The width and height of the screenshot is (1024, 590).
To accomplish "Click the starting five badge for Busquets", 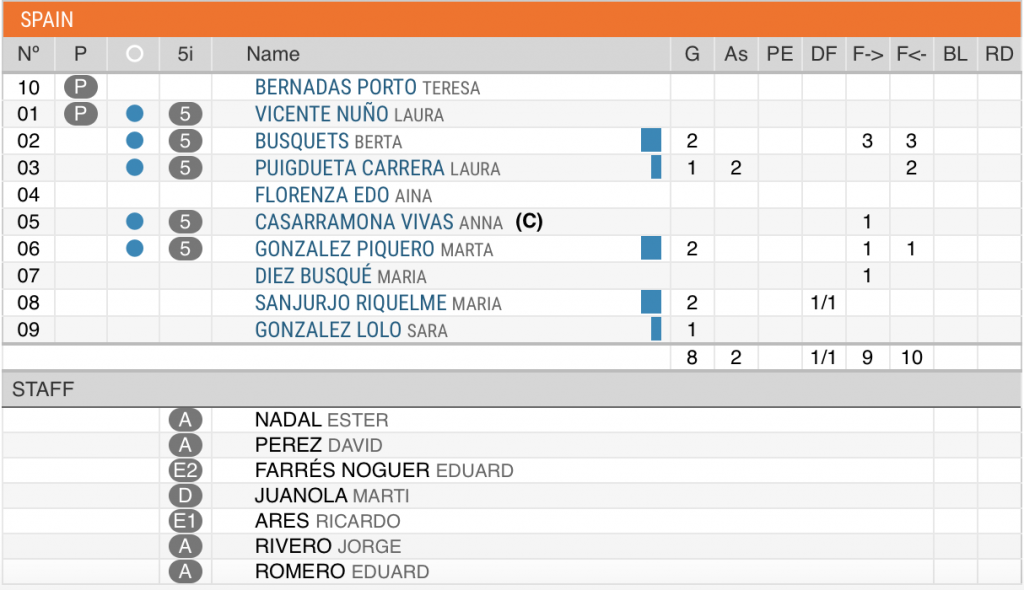I will tap(185, 140).
